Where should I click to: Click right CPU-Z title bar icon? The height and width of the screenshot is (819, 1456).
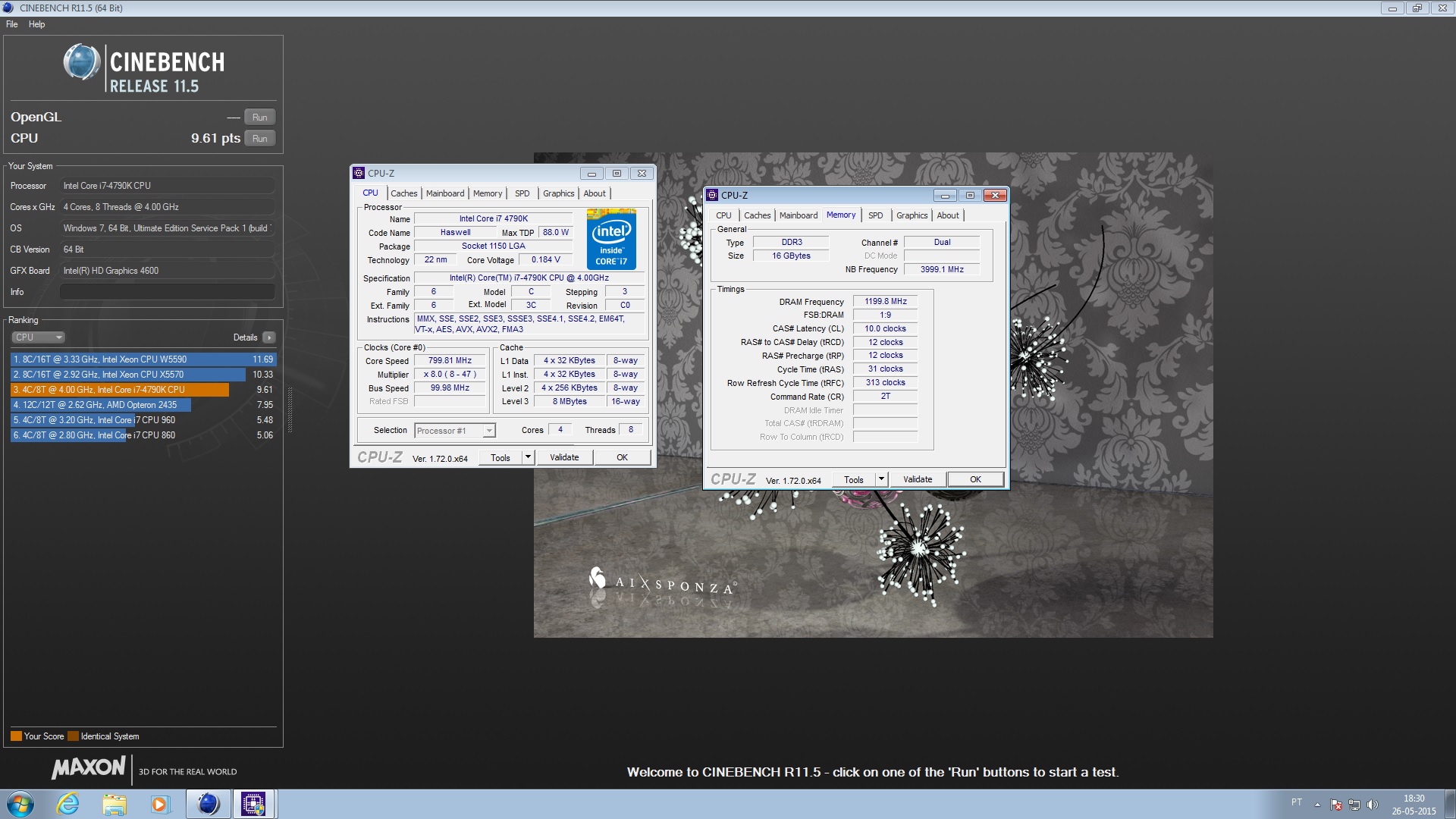coord(713,196)
